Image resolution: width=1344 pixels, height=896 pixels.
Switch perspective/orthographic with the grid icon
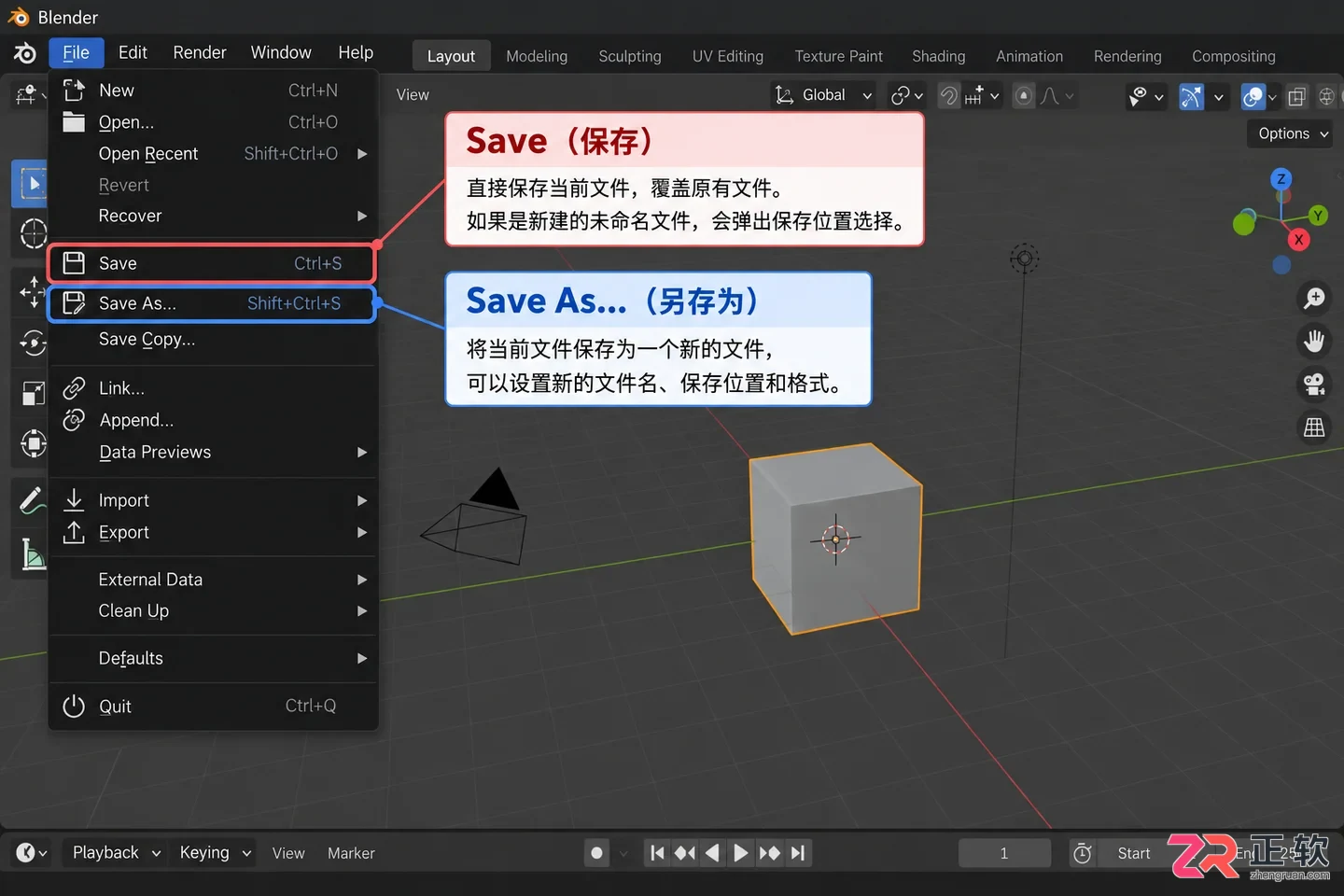click(x=1314, y=427)
